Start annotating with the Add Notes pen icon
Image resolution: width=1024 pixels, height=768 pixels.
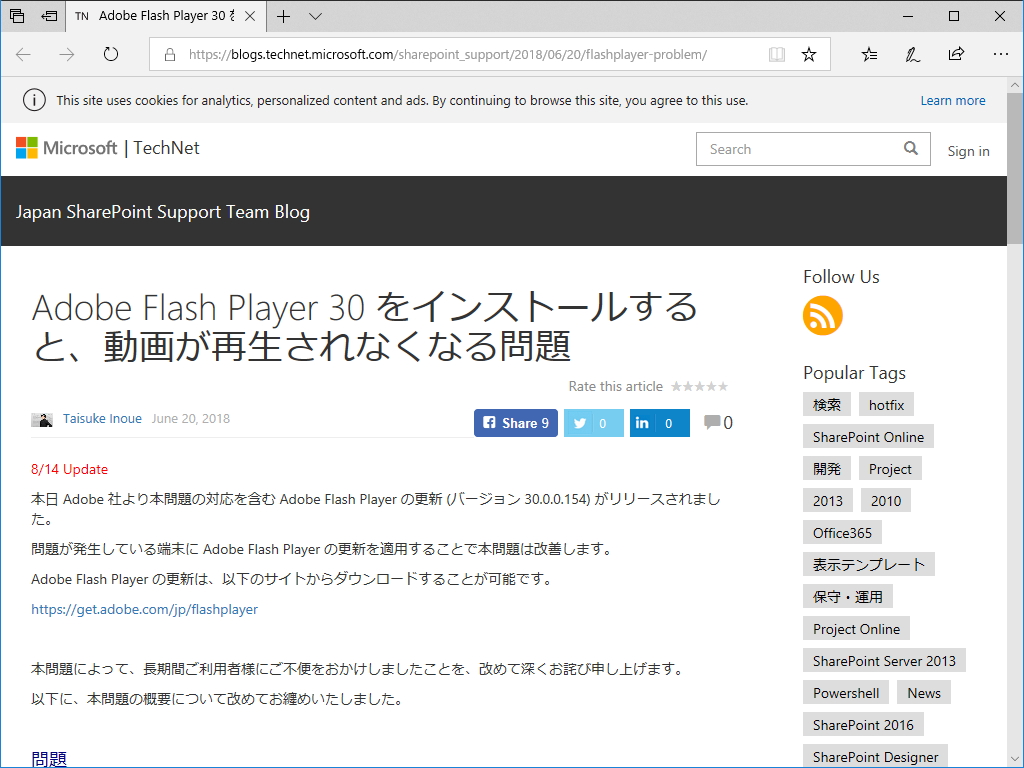(x=912, y=54)
